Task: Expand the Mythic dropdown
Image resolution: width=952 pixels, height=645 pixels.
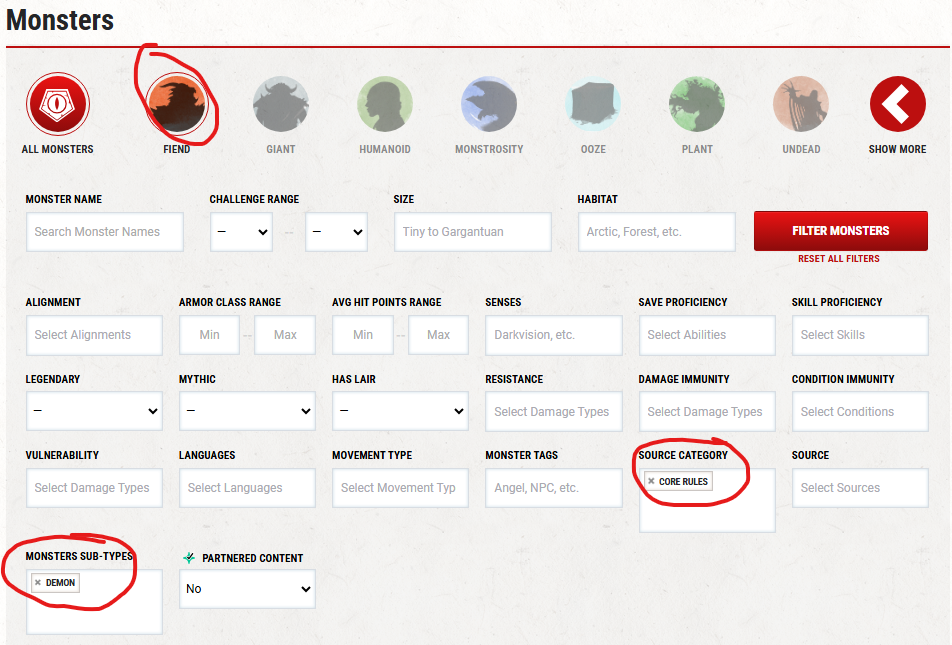Action: pos(247,411)
